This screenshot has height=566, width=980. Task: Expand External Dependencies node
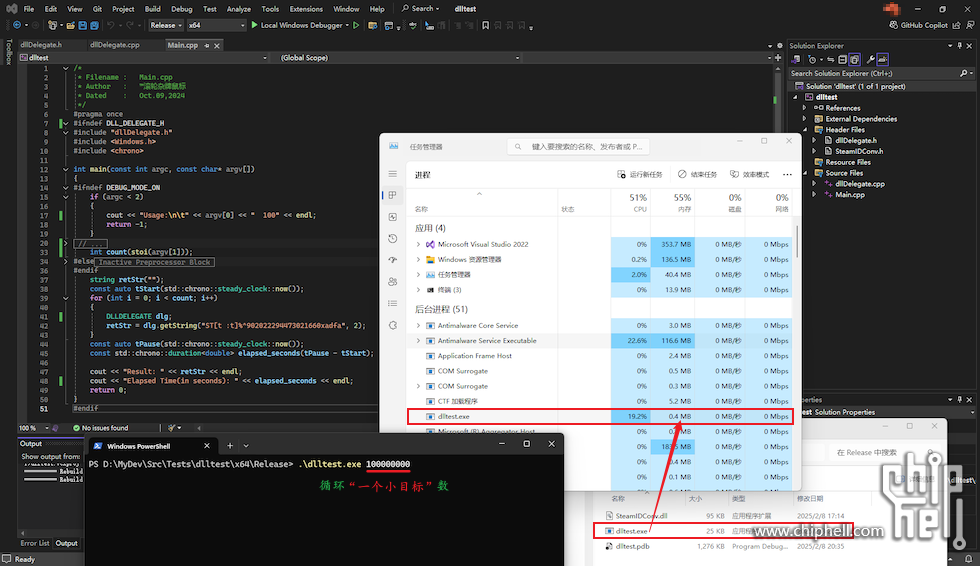click(x=804, y=119)
